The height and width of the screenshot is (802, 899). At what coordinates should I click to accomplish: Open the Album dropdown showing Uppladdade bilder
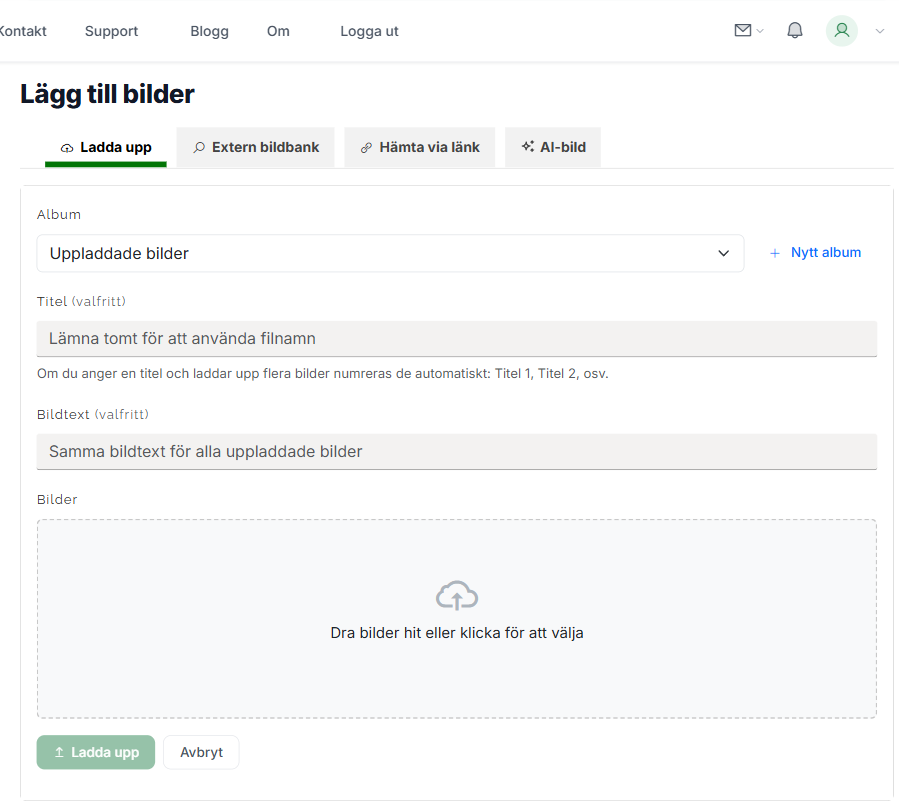click(x=390, y=253)
